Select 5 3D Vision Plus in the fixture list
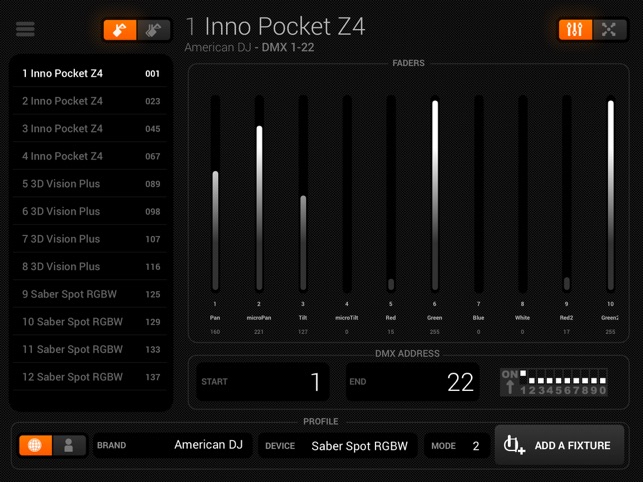This screenshot has height=482, width=643. (91, 184)
